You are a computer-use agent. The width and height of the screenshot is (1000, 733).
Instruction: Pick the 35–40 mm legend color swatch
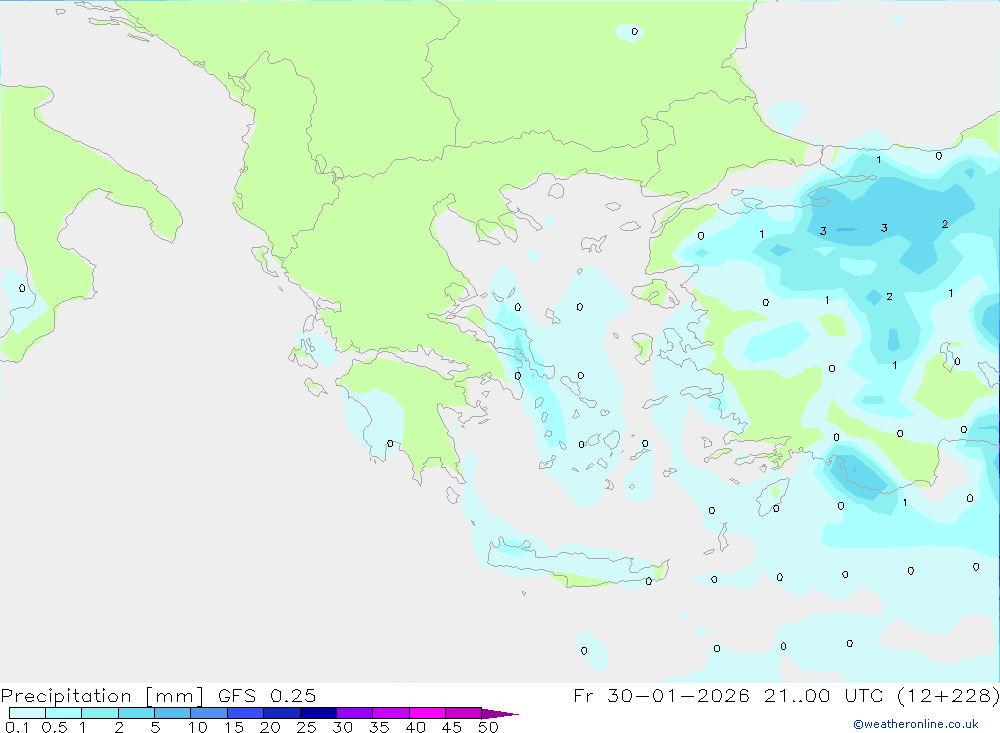390,713
